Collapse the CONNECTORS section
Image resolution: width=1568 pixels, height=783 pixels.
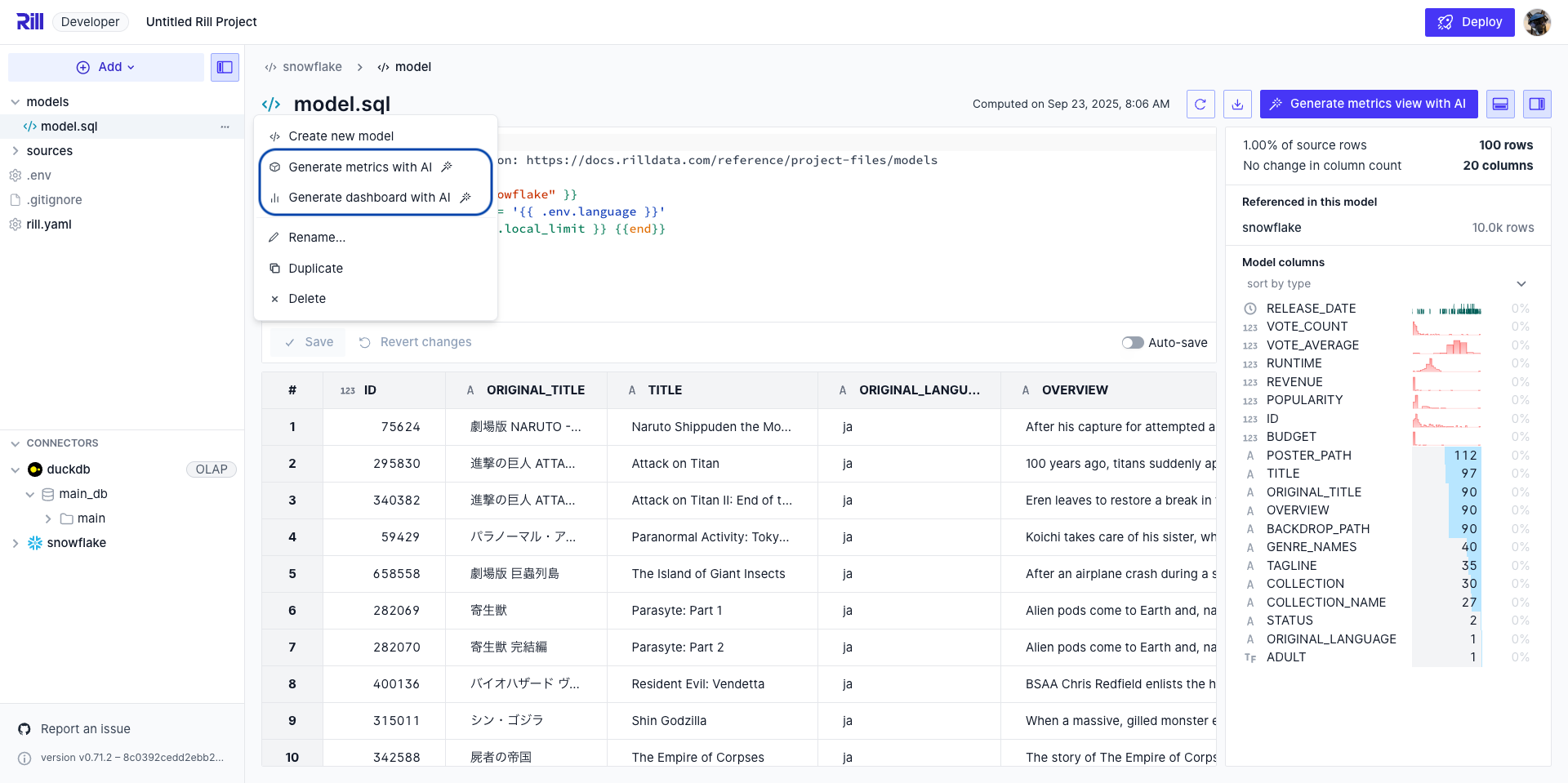(16, 443)
